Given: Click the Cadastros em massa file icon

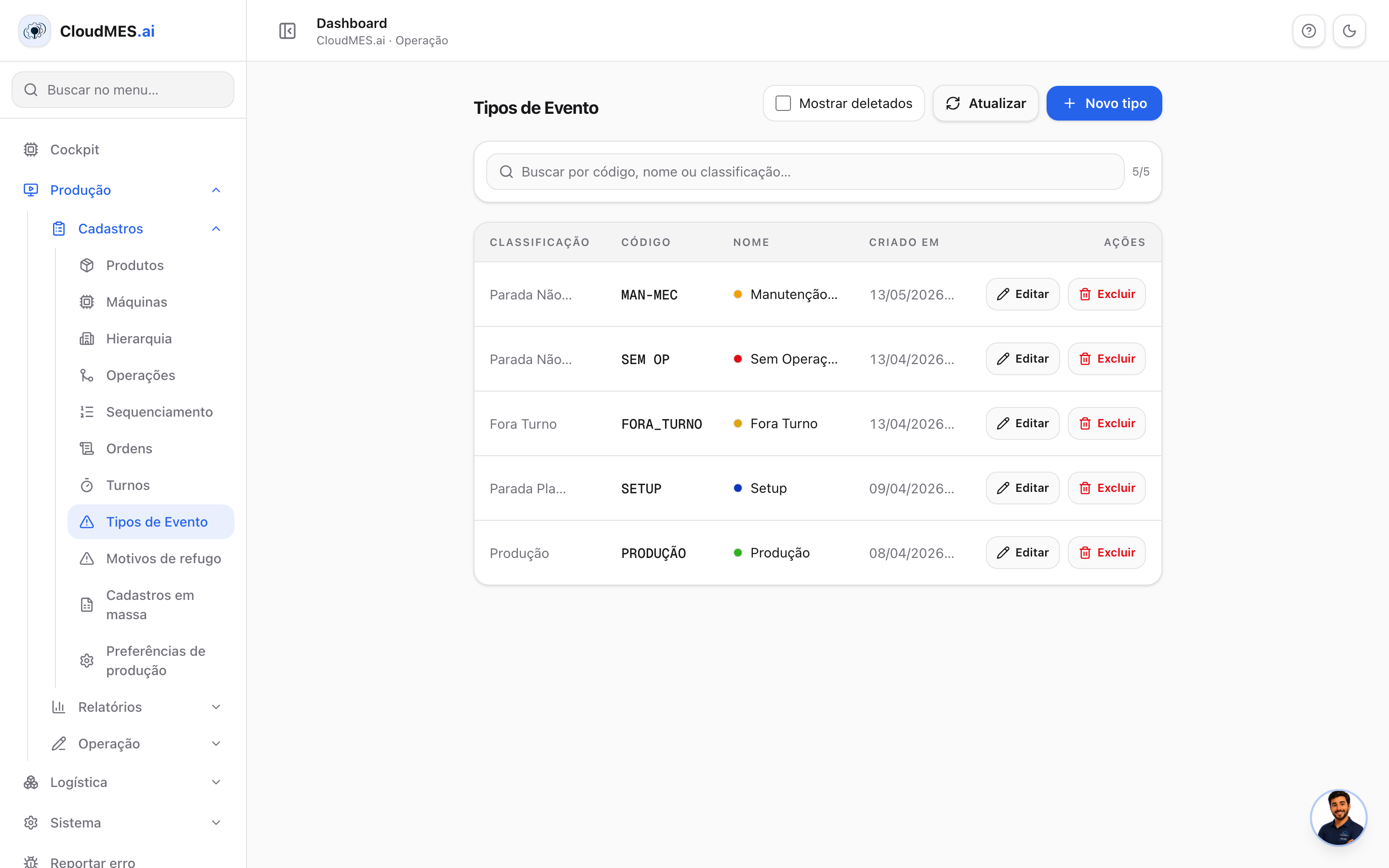Looking at the screenshot, I should point(87,605).
